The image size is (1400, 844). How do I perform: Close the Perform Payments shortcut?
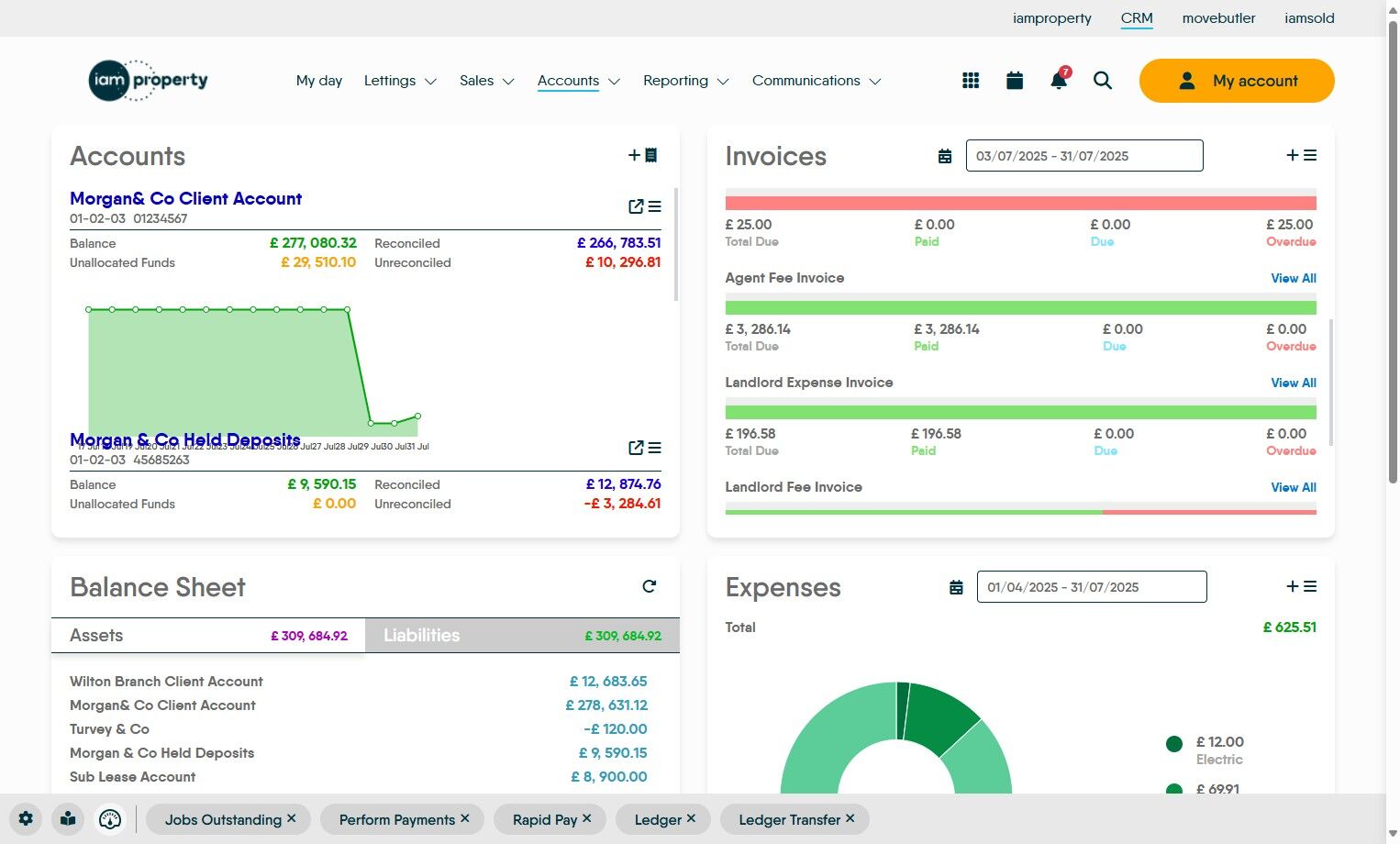point(465,818)
